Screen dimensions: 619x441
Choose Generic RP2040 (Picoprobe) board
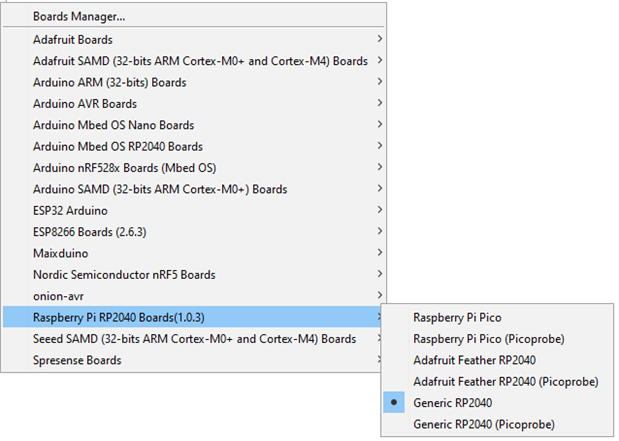tap(497, 424)
